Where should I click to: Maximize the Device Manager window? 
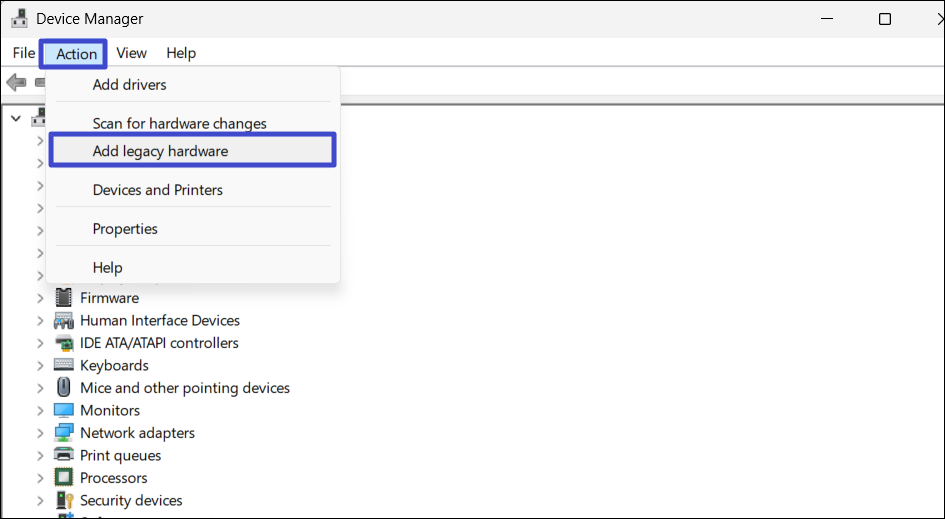click(x=885, y=19)
